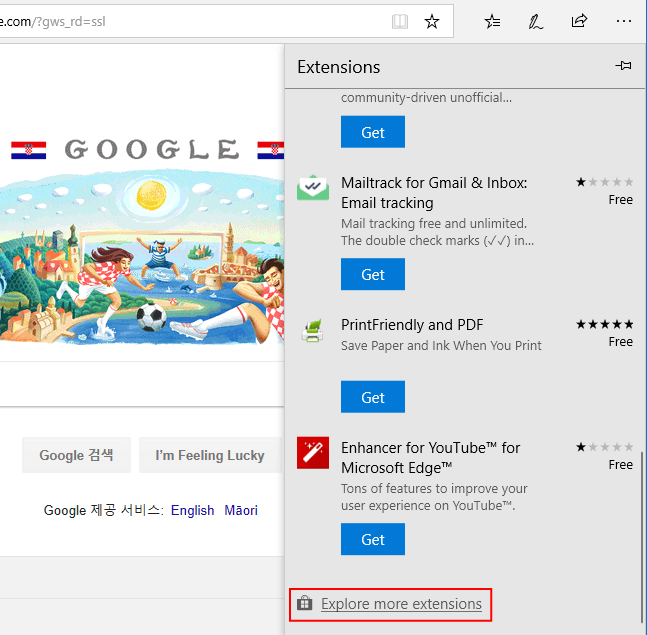Viewport: 647px width, 635px height.
Task: Get the community-driven unofficial extension
Action: point(373,132)
